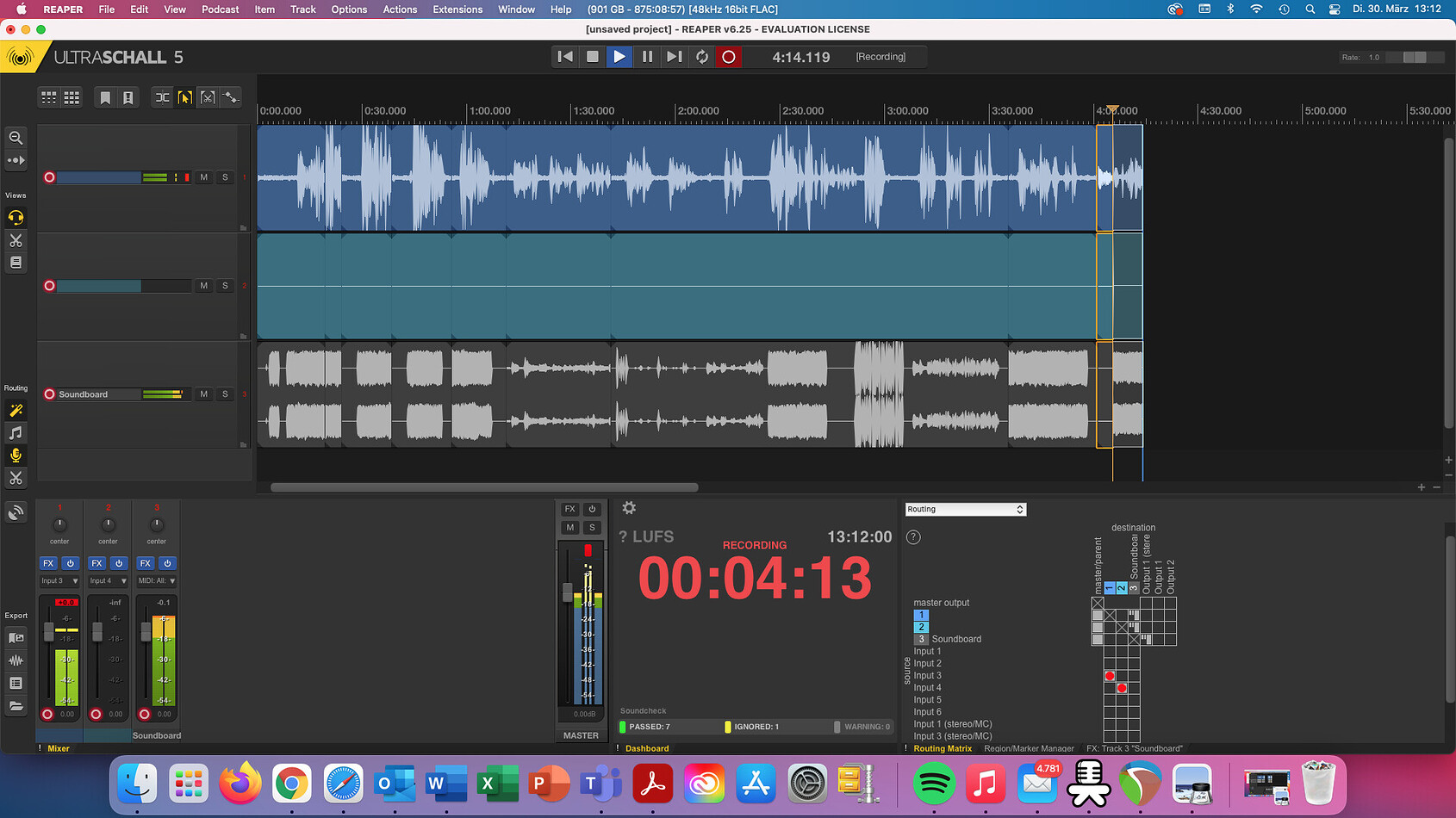Switch to the Region/Marker Manager tab
This screenshot has width=1456, height=818.
coord(1029,749)
